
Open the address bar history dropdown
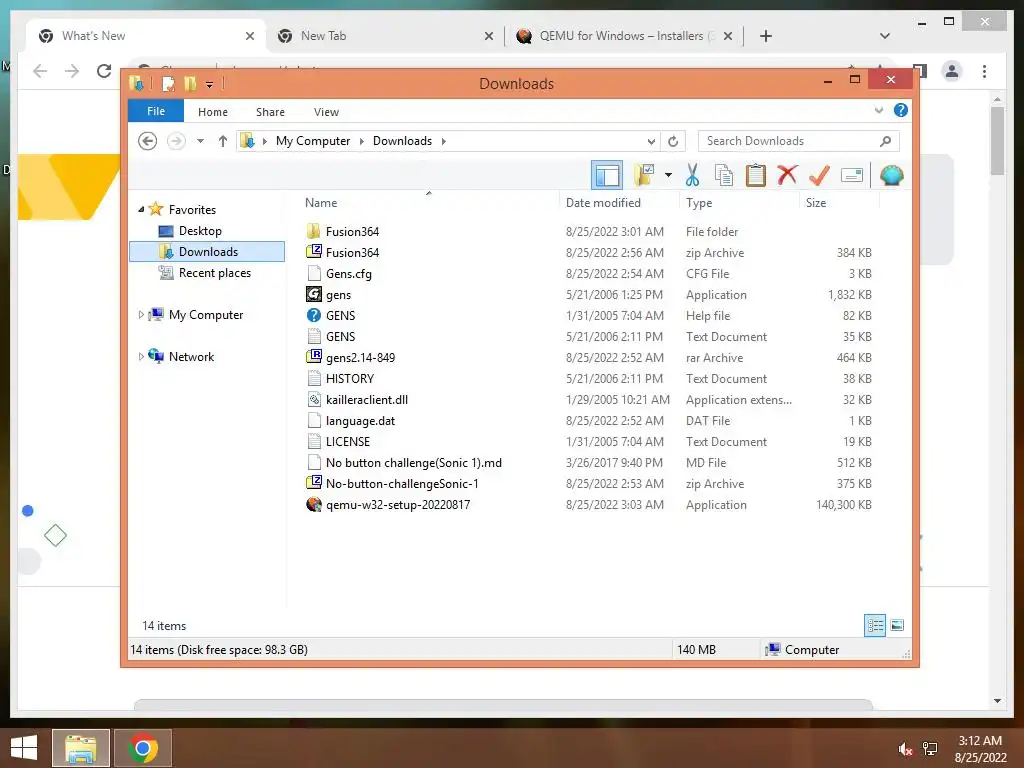[x=651, y=141]
